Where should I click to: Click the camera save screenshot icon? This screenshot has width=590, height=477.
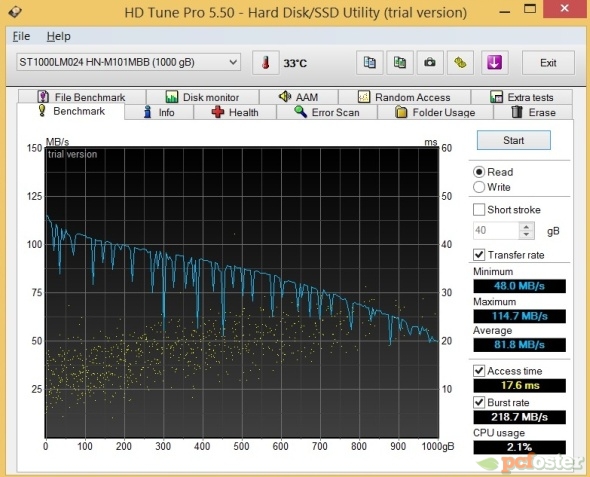(430, 62)
